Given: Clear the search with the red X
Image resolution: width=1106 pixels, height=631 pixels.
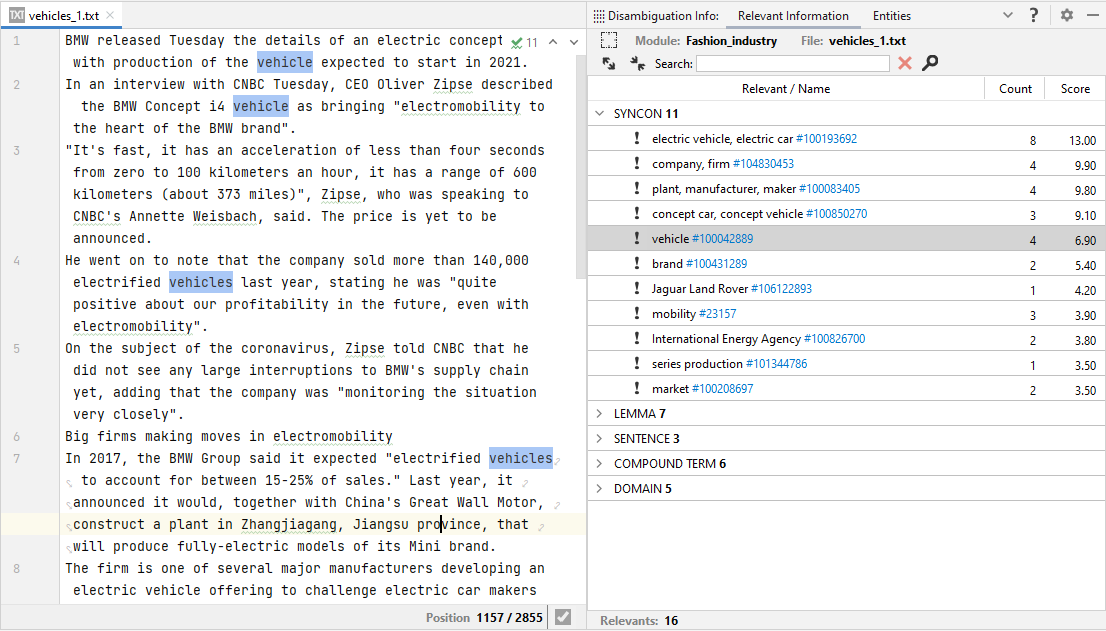Looking at the screenshot, I should pos(905,63).
